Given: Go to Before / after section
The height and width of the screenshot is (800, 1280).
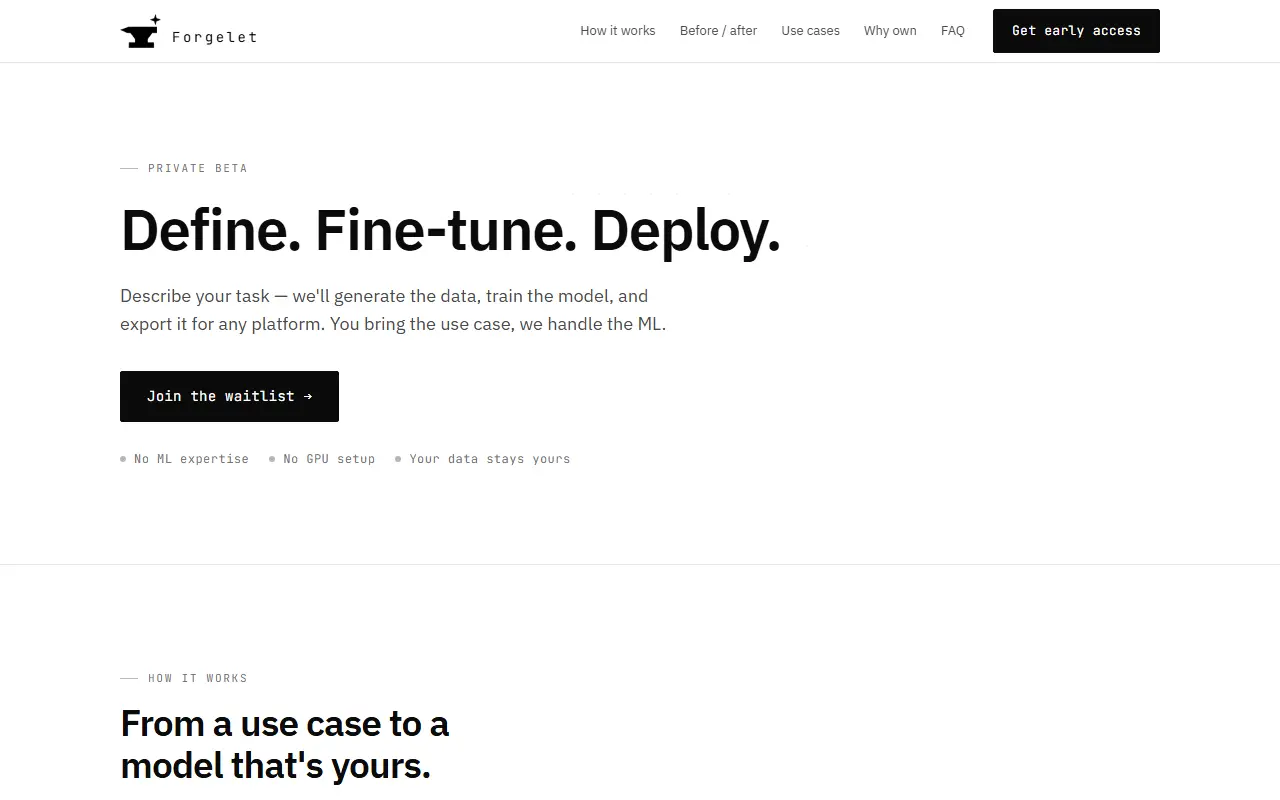Looking at the screenshot, I should click(718, 31).
